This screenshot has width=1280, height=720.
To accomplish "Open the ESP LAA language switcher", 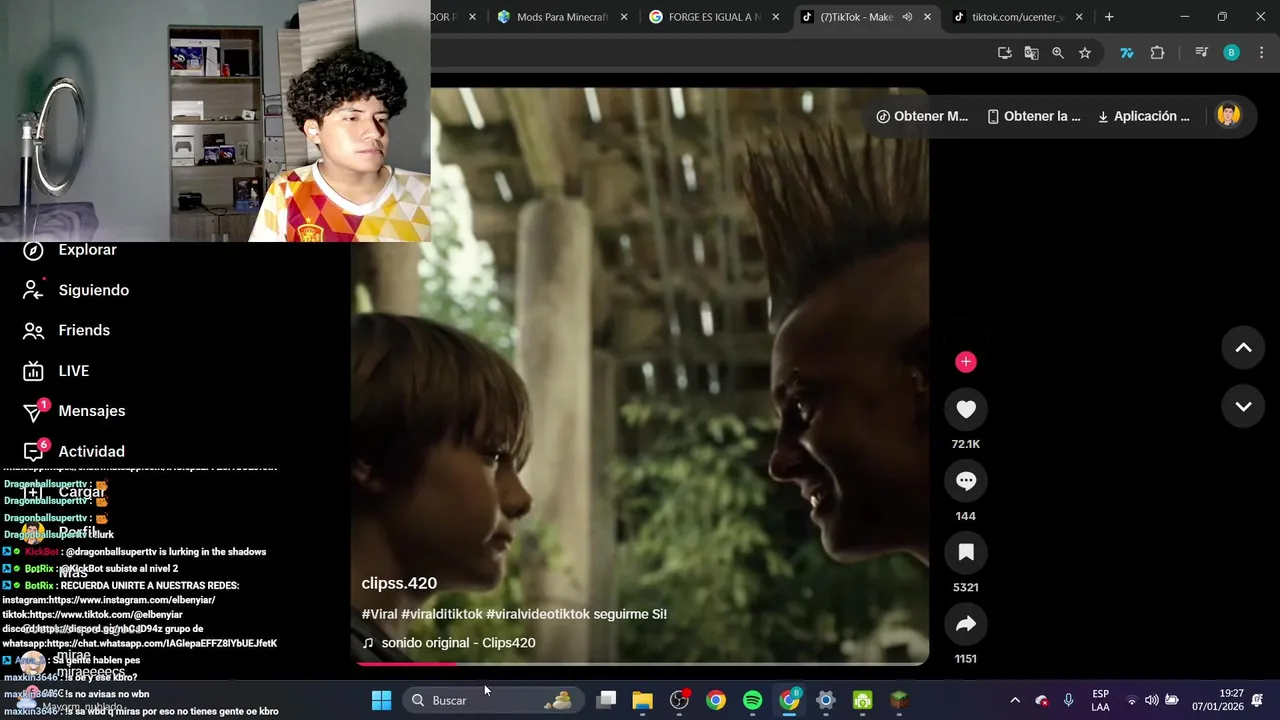I will click(1100, 700).
